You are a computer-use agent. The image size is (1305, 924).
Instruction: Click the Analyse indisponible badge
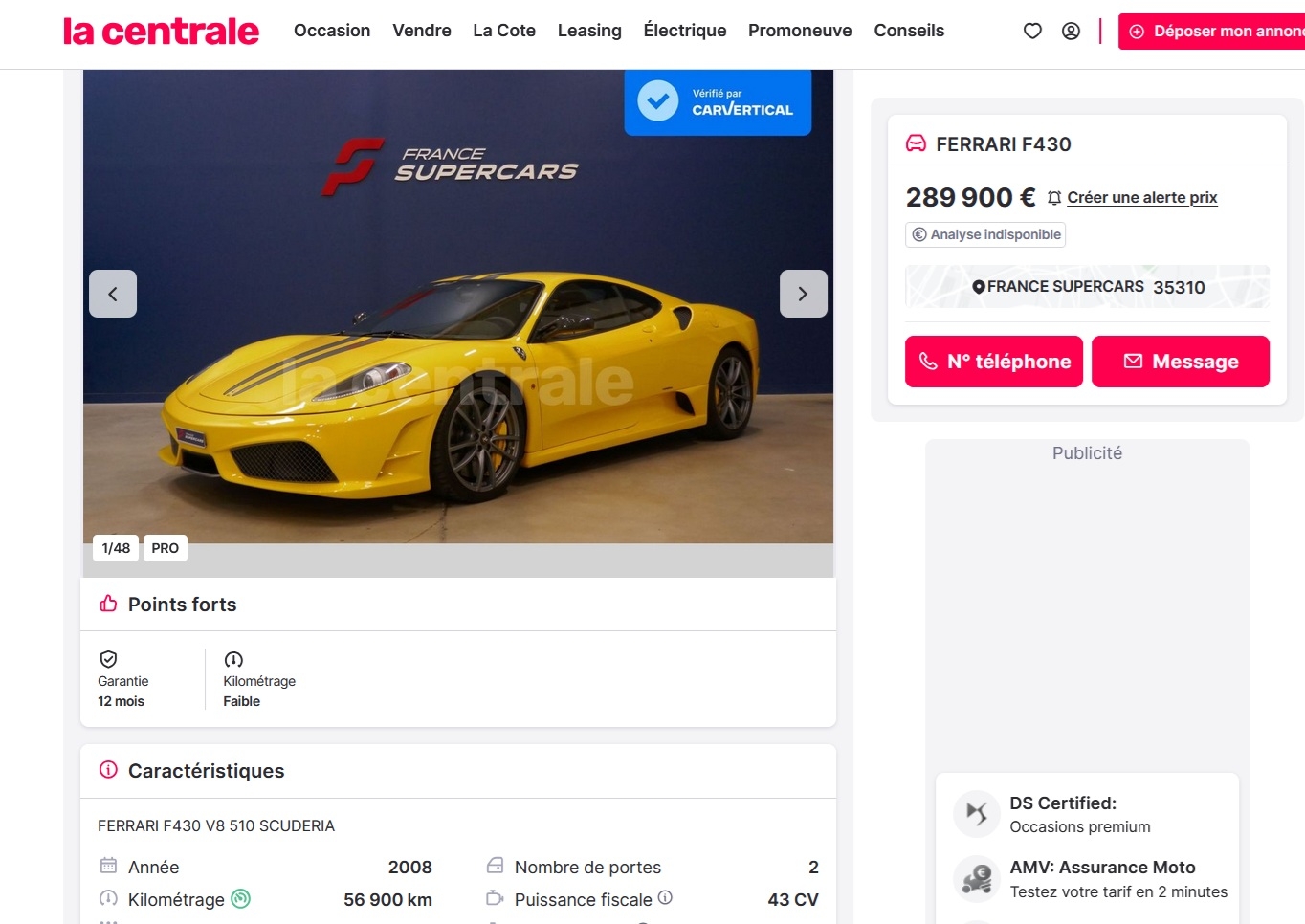point(985,234)
